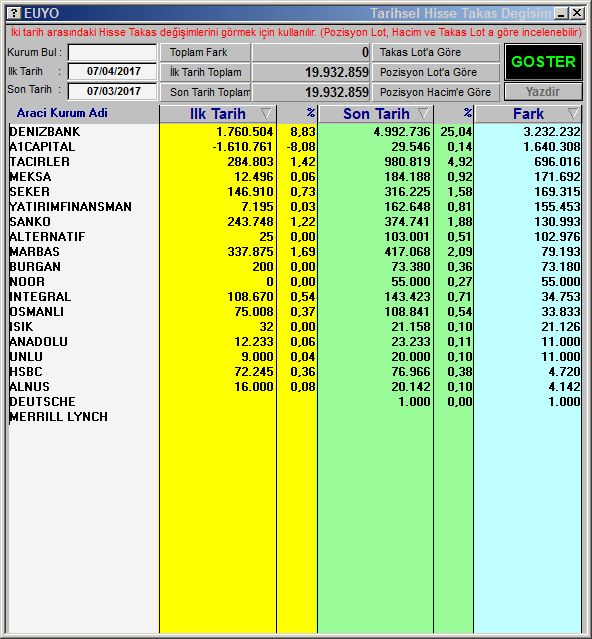Click Son Tarih value 76.966
Viewport: 592px width, 639px height.
pyautogui.click(x=411, y=372)
